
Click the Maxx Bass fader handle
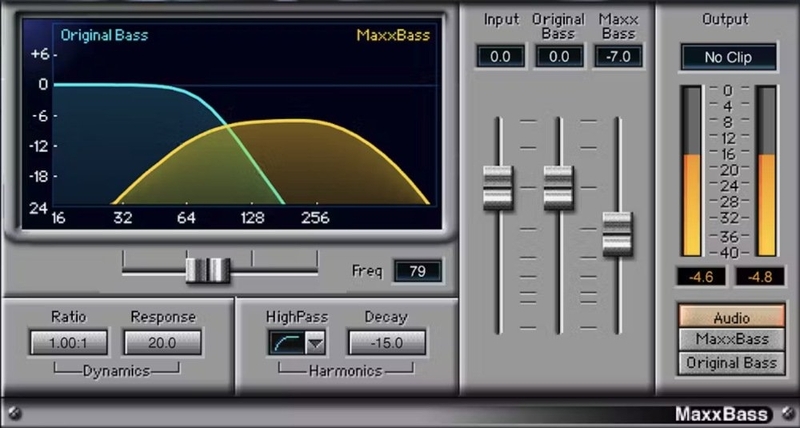(x=617, y=234)
